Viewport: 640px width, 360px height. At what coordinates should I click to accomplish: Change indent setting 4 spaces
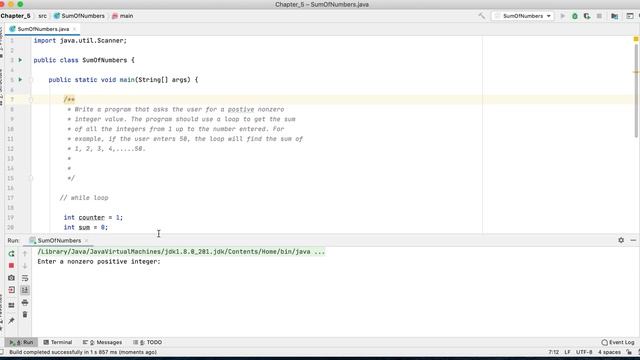[x=609, y=352]
